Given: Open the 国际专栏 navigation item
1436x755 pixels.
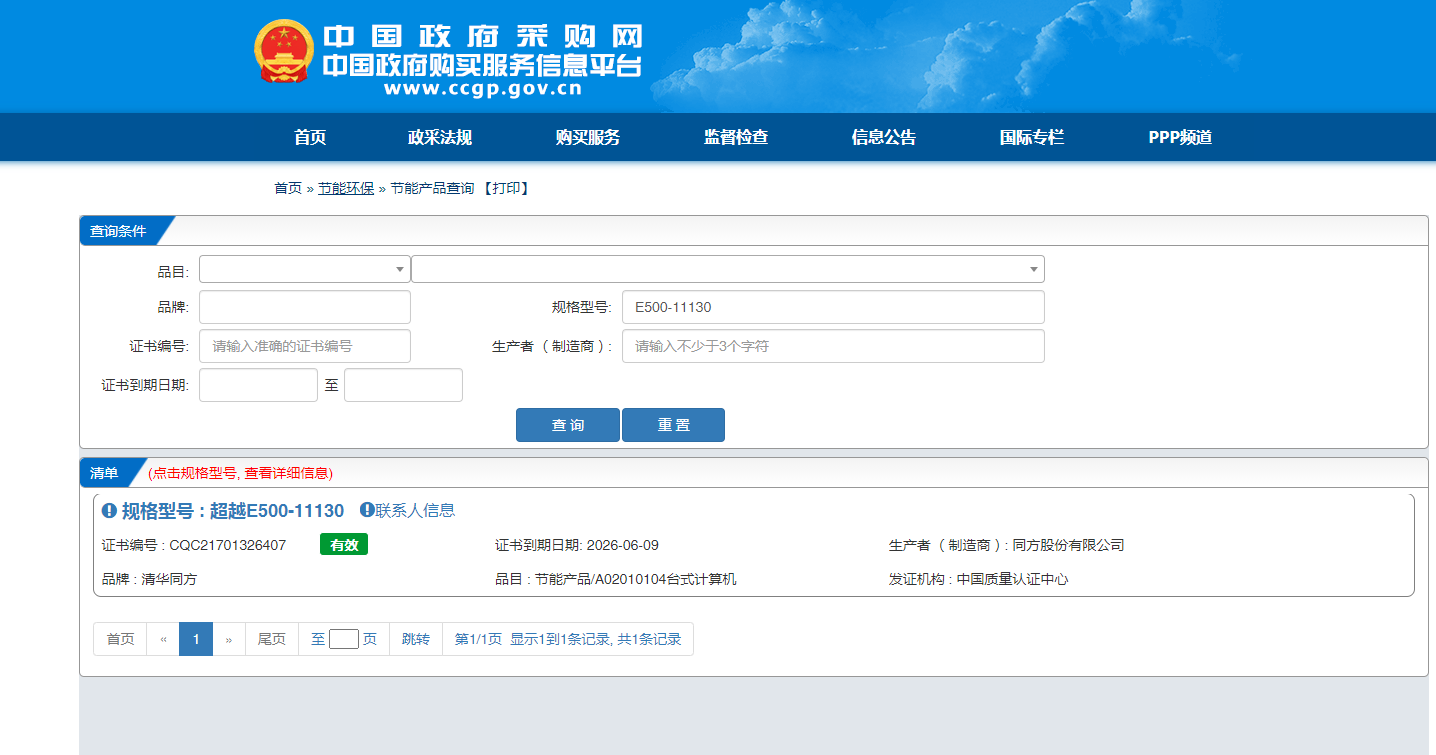Looking at the screenshot, I should [1032, 138].
